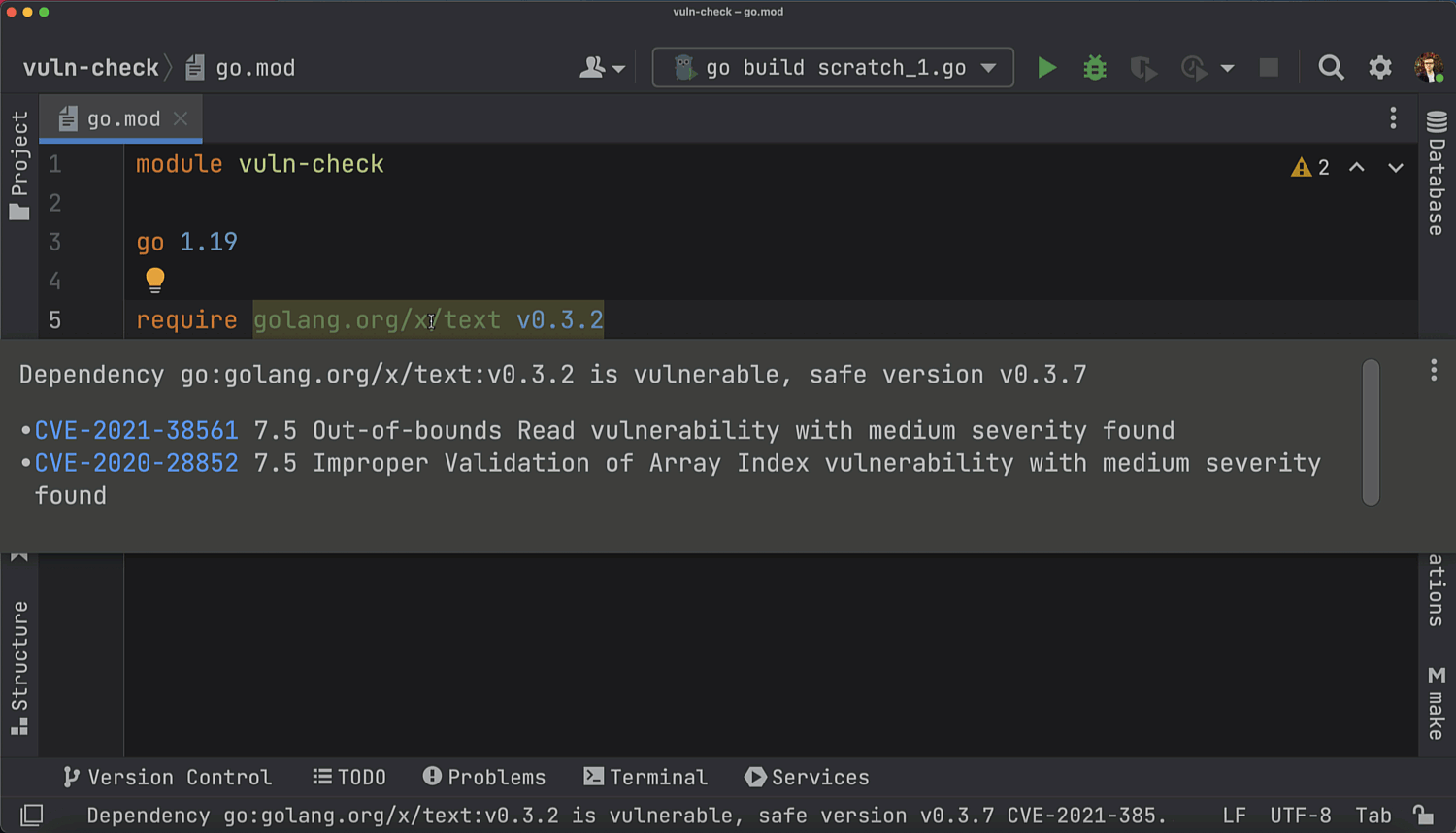Expand the profiler dropdown arrow
The image size is (1456, 833).
click(1227, 68)
